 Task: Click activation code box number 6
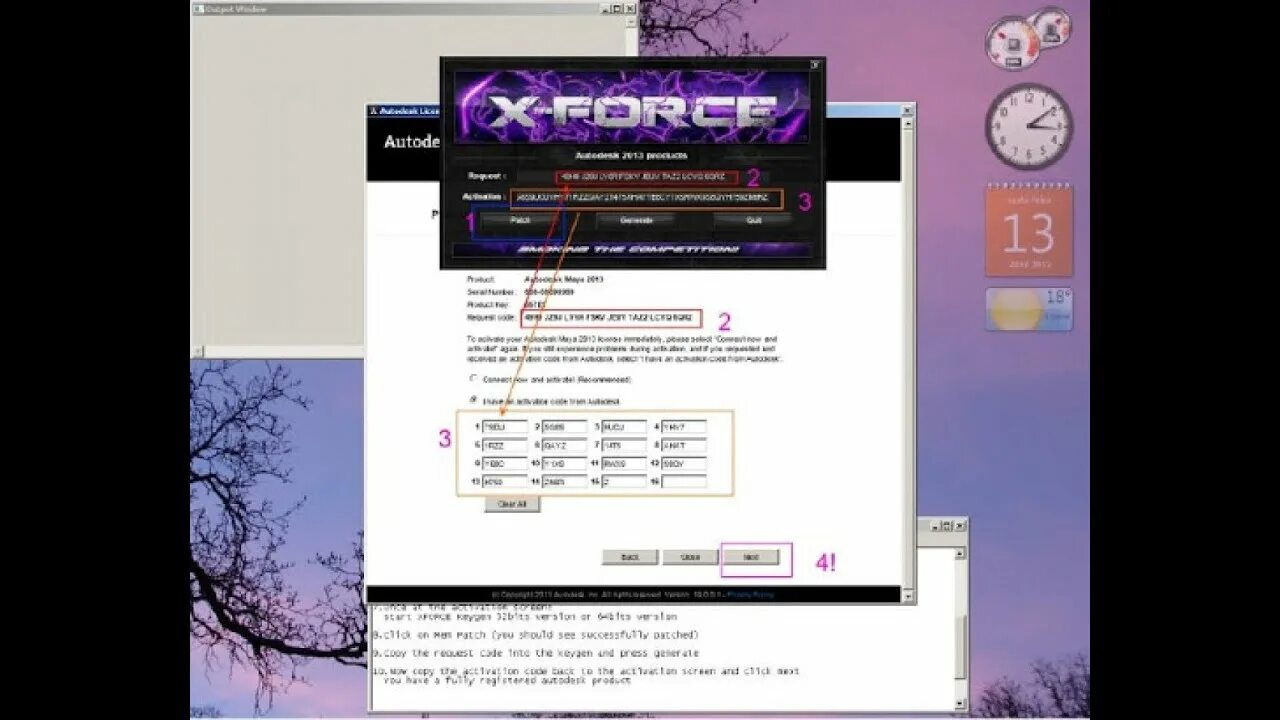(x=565, y=445)
